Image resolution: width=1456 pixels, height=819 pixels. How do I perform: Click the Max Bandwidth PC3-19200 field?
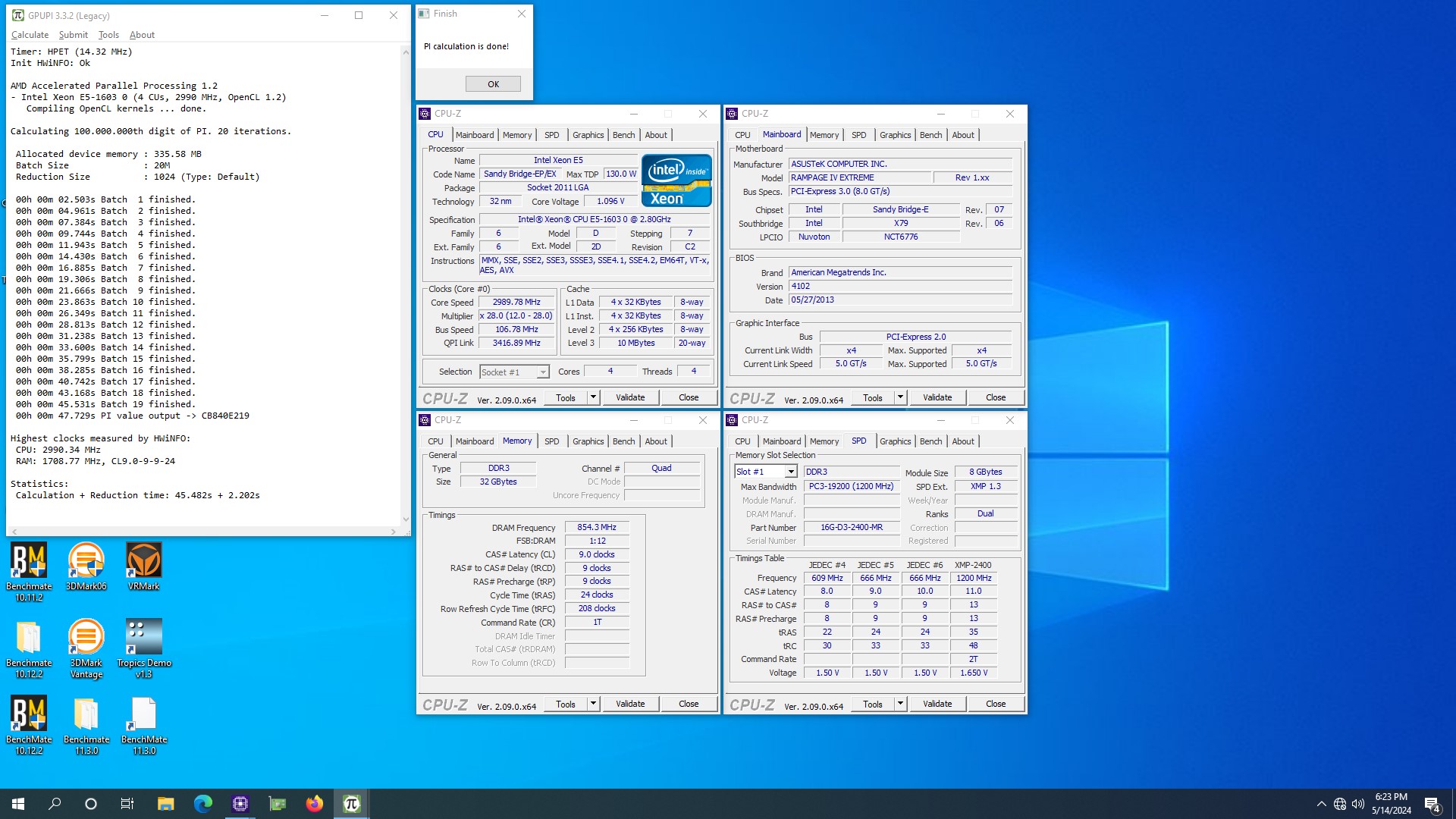(x=851, y=486)
